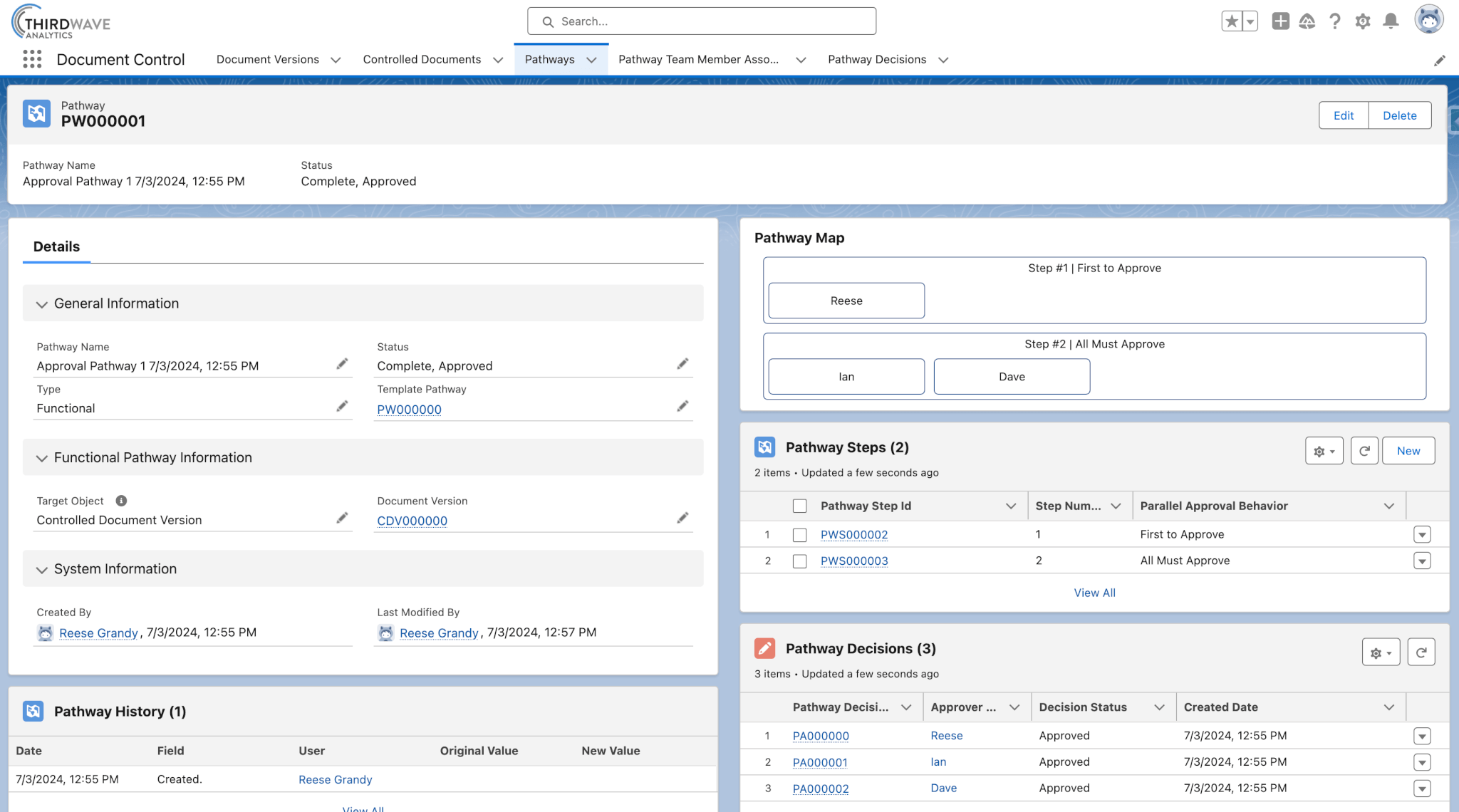This screenshot has height=812, width=1459.
Task: Open pathway step PWS000003 link
Action: pyautogui.click(x=854, y=561)
